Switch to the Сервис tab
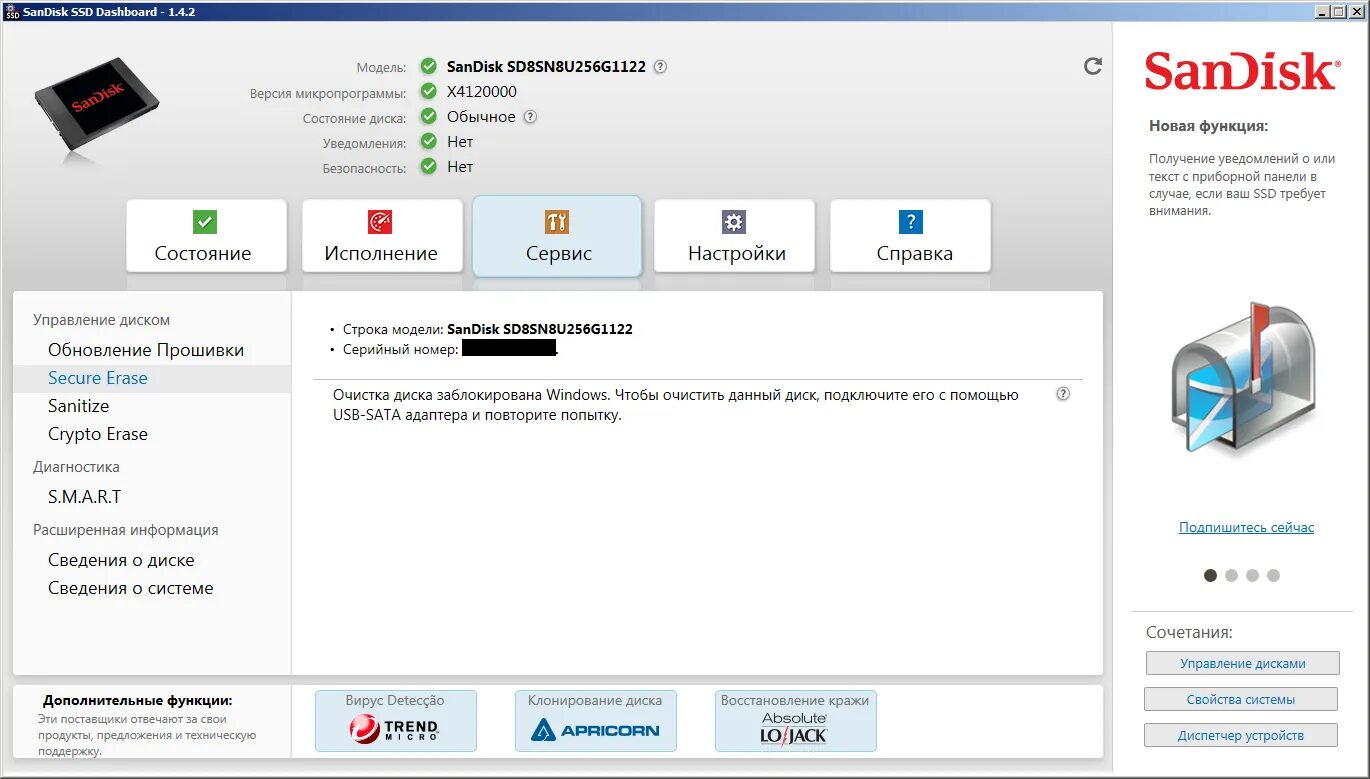 coord(557,236)
